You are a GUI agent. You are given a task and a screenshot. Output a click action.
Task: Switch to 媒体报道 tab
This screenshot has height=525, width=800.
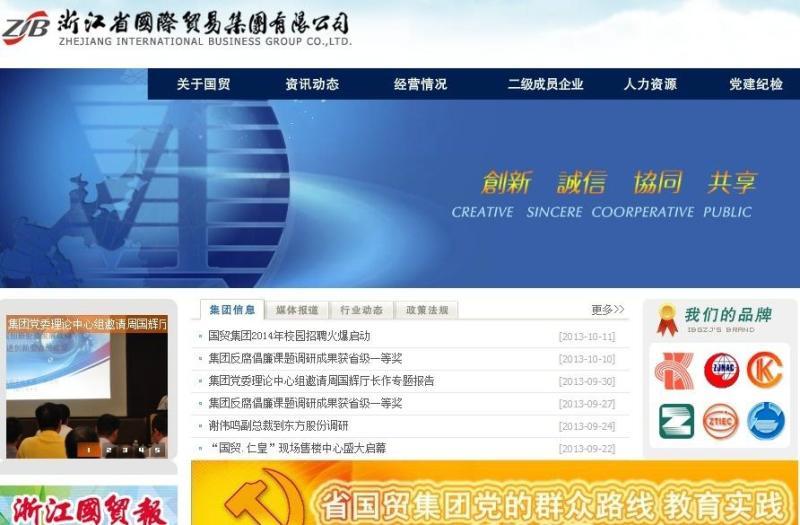297,310
